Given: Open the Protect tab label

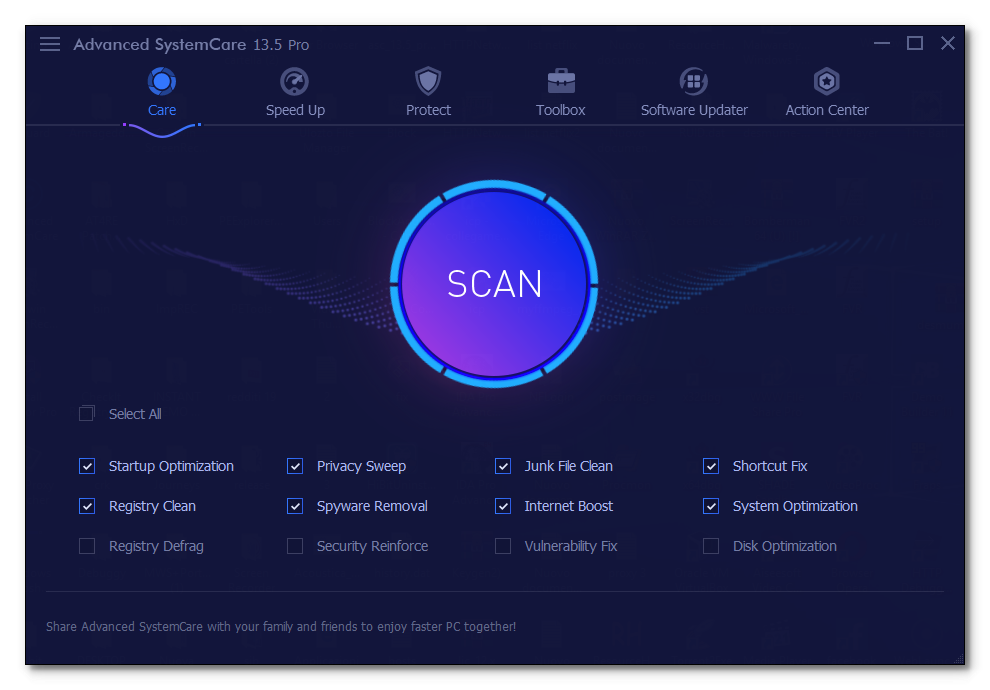Looking at the screenshot, I should pos(428,110).
